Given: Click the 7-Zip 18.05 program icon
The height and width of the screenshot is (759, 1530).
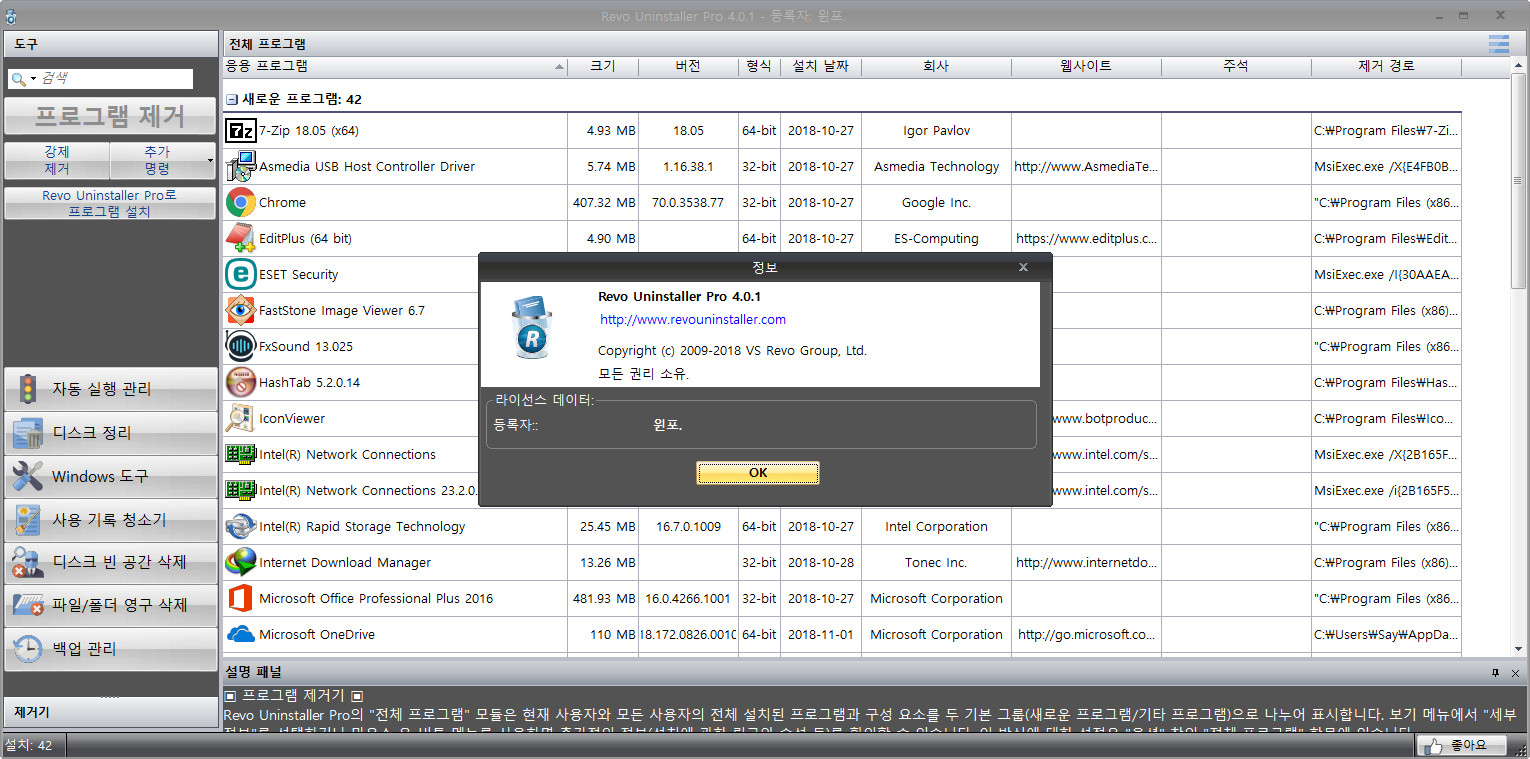Looking at the screenshot, I should tap(240, 130).
